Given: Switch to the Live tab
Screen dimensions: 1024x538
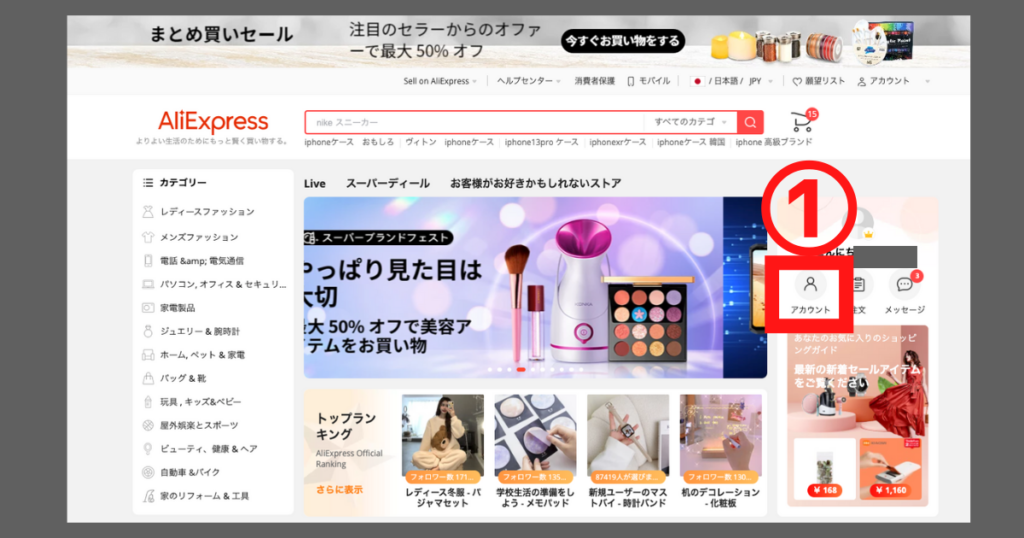Looking at the screenshot, I should pos(315,183).
